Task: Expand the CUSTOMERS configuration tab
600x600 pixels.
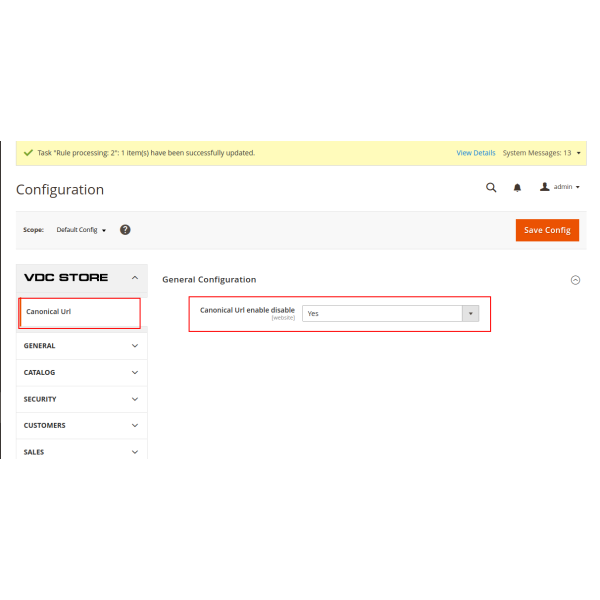Action: 82,425
